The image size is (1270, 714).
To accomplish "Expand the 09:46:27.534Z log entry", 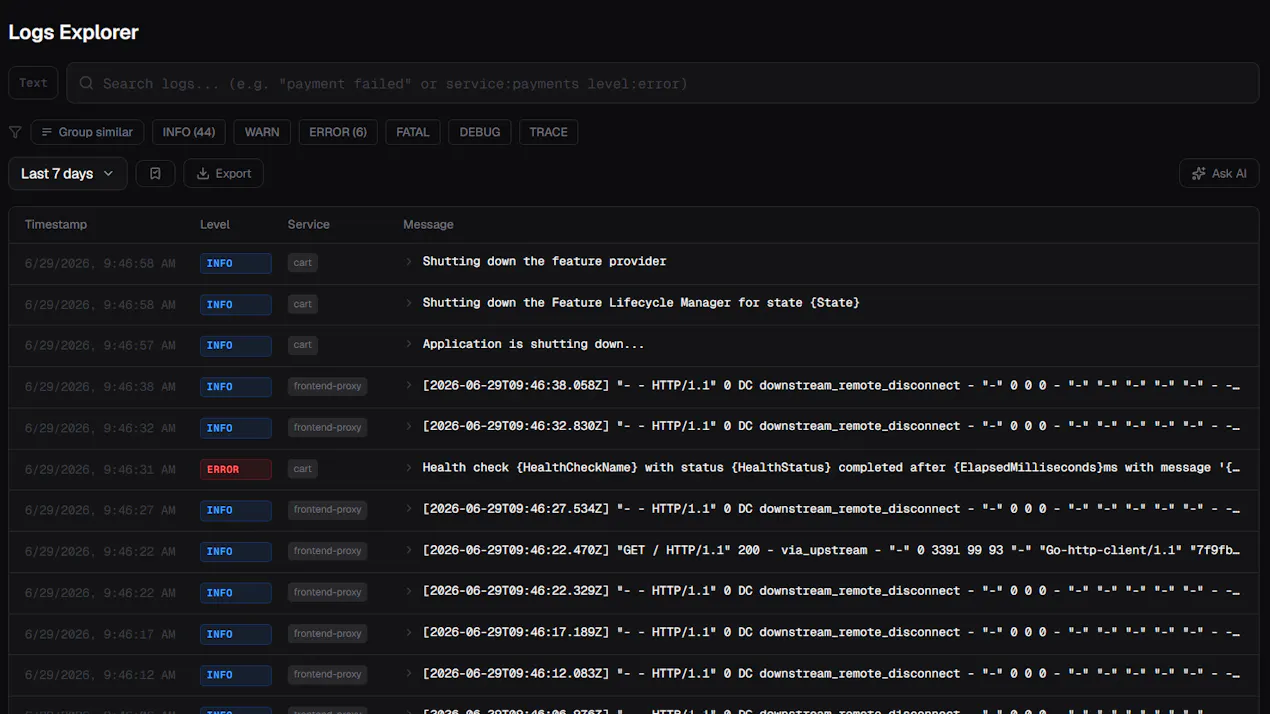I will pos(409,509).
